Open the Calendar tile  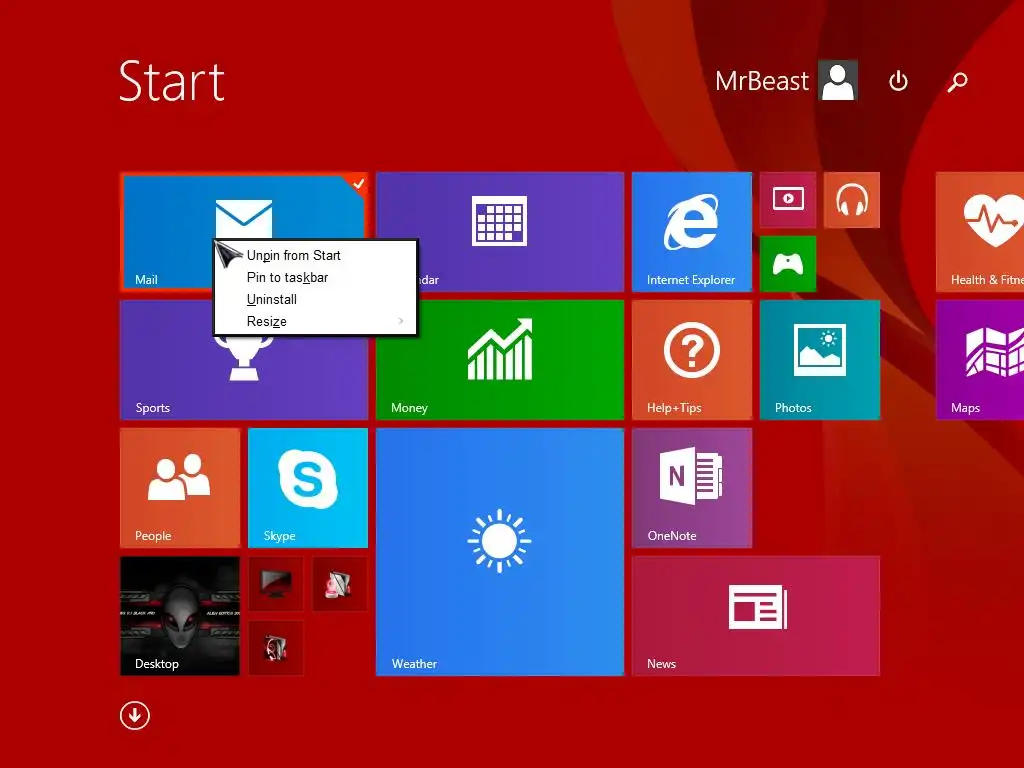click(500, 232)
